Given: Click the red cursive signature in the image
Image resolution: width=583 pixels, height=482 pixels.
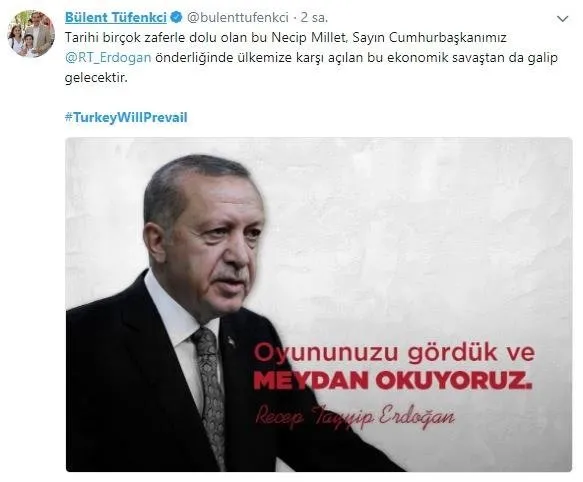Looking at the screenshot, I should (355, 416).
